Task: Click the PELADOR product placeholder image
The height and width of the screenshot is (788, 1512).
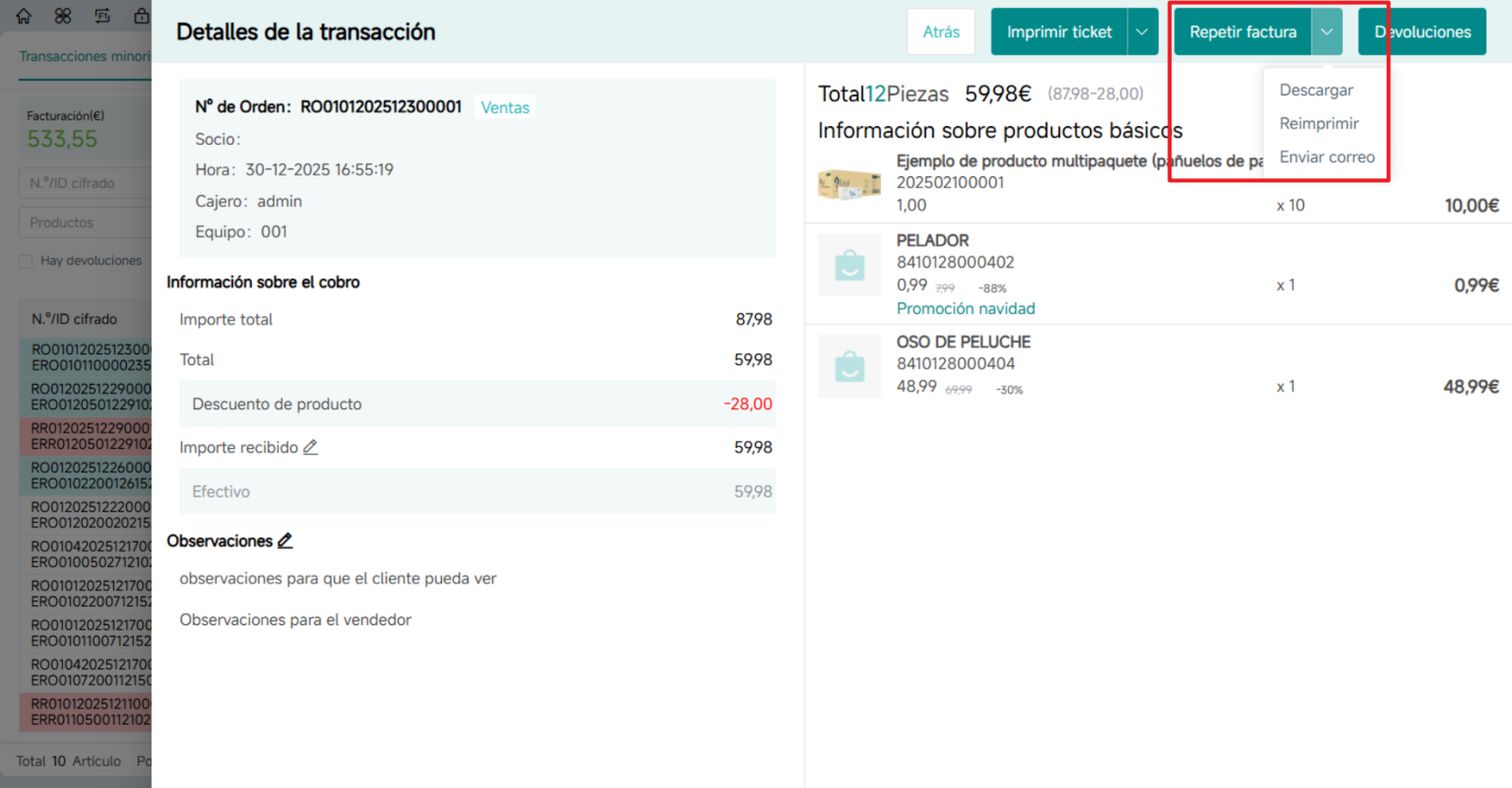Action: click(850, 264)
